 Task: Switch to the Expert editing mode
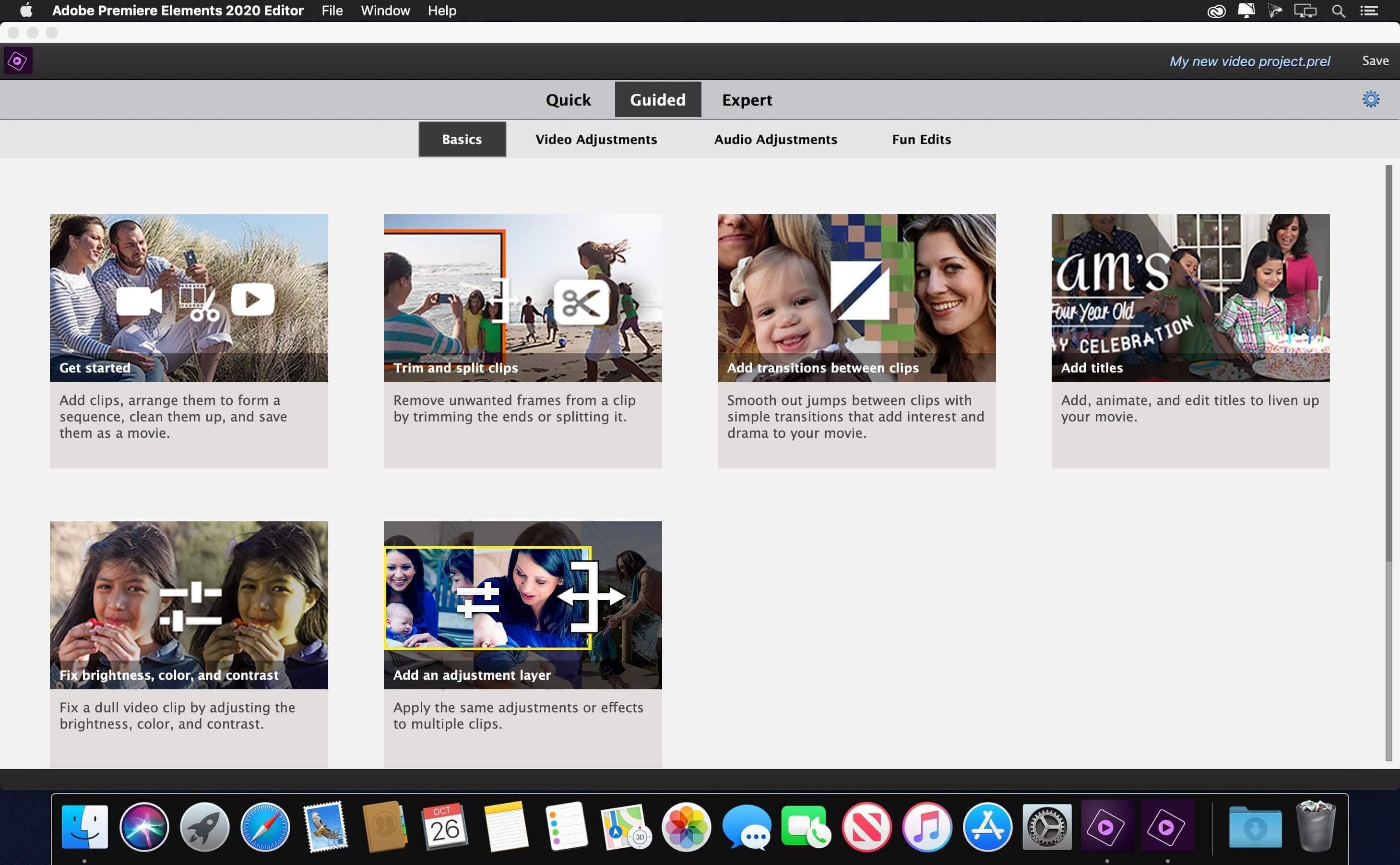pos(747,99)
